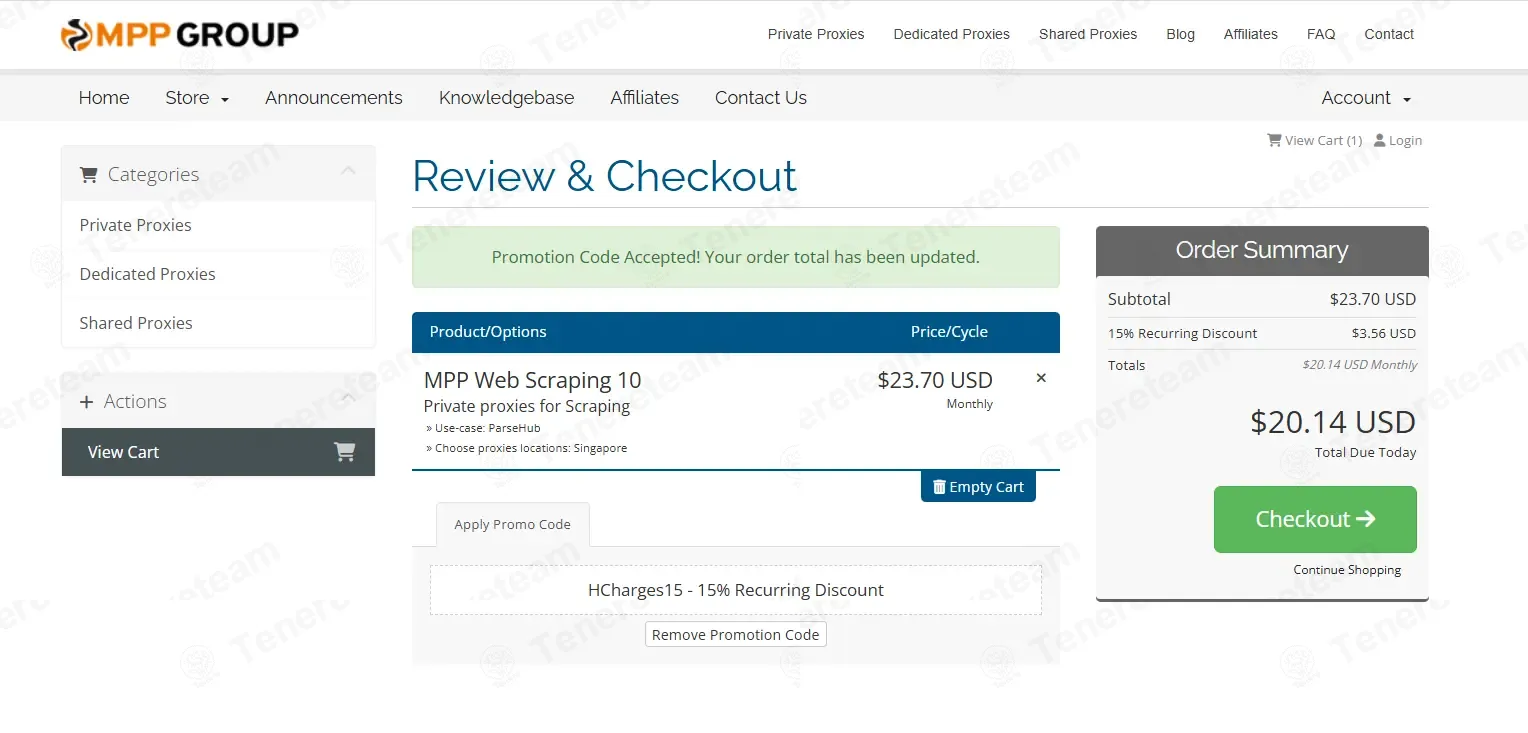The image size is (1528, 733).
Task: Click the '$20.14 USD Monthly' totals value
Action: pos(1360,365)
